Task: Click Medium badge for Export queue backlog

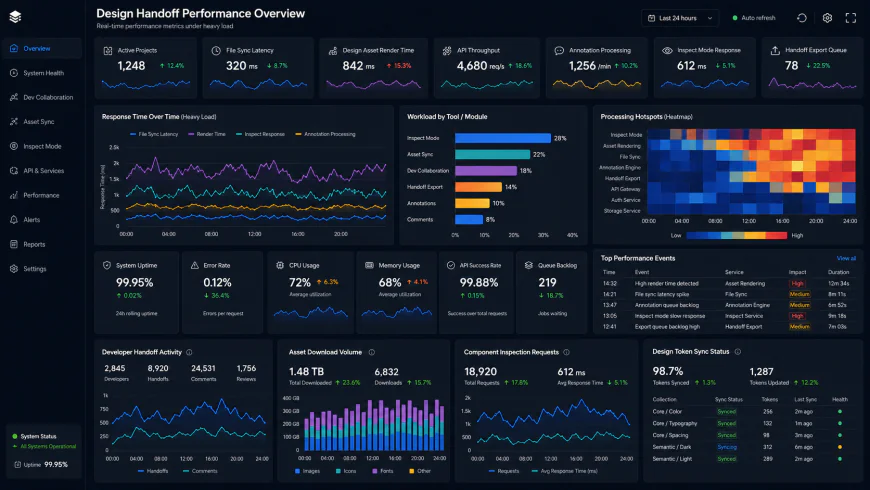Action: [x=800, y=327]
